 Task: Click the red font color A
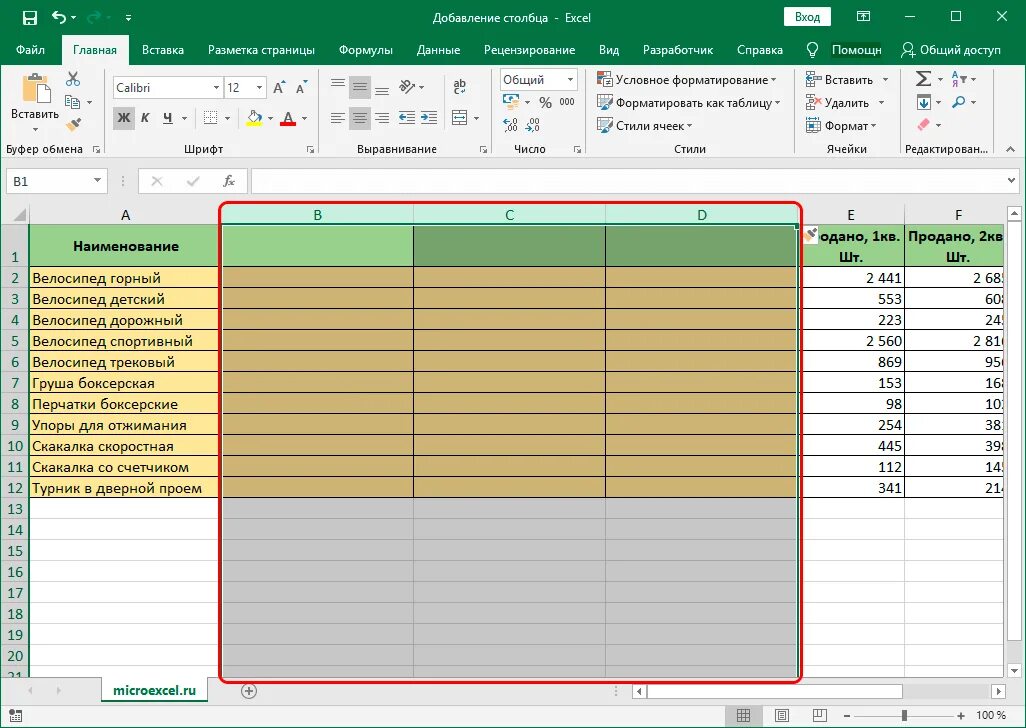point(288,118)
